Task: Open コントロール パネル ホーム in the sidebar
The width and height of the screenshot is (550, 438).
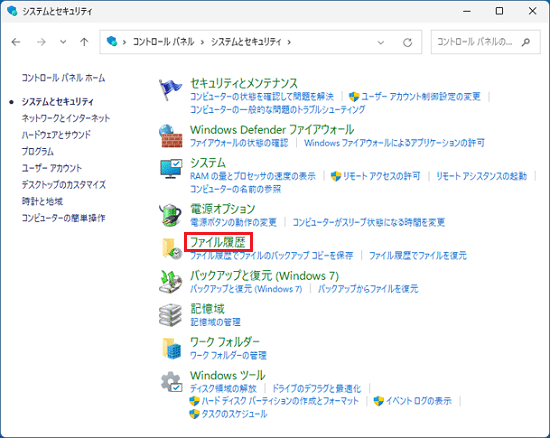Action: (63, 78)
